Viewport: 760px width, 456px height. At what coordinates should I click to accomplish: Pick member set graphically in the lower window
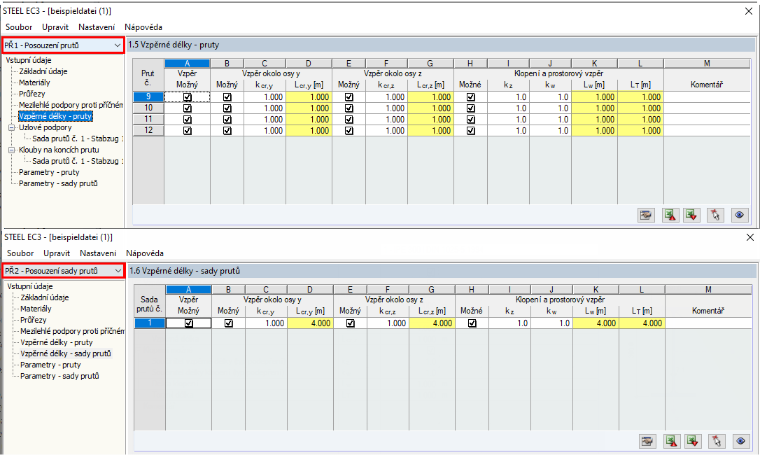coord(717,441)
